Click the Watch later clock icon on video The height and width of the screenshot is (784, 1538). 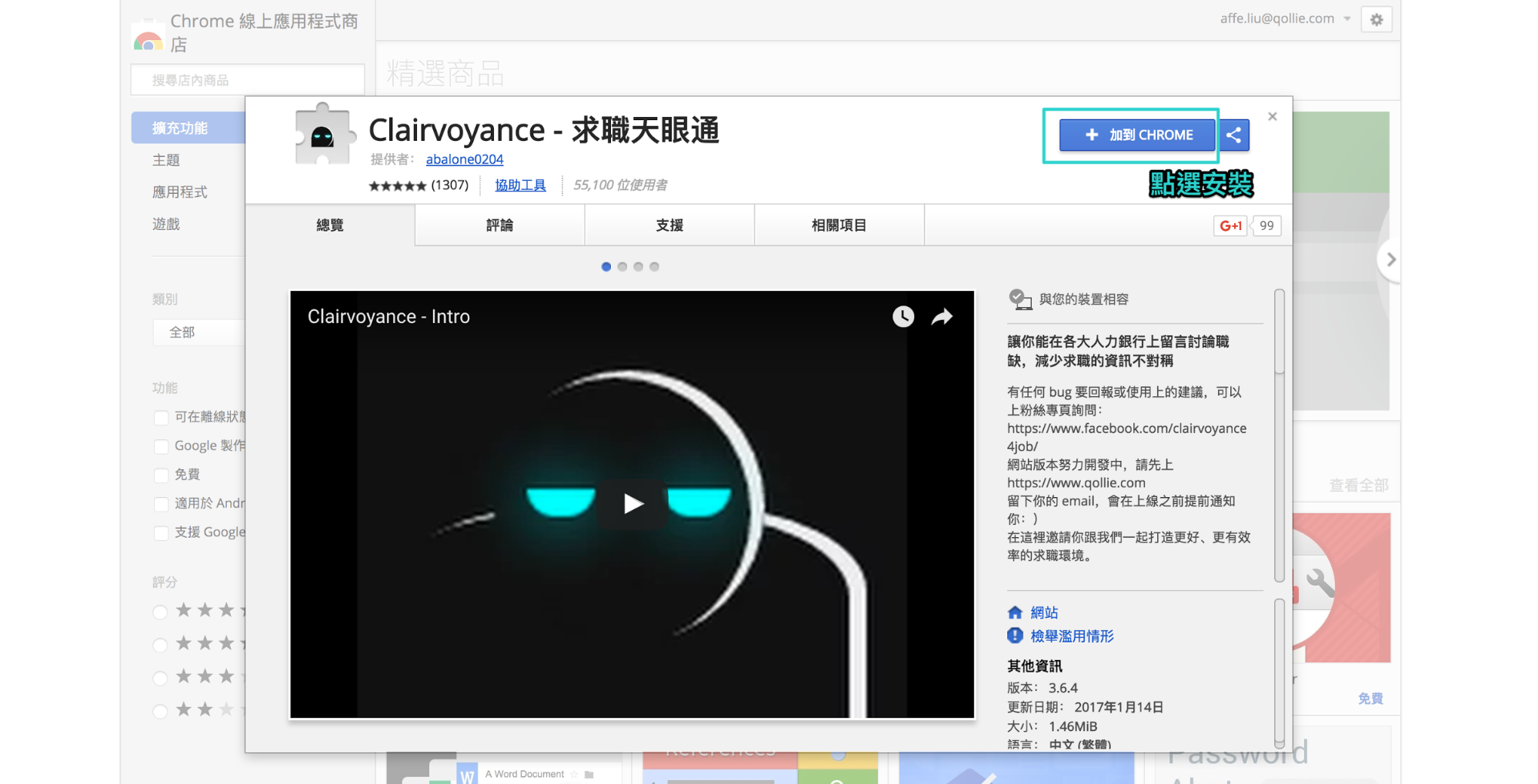903,316
